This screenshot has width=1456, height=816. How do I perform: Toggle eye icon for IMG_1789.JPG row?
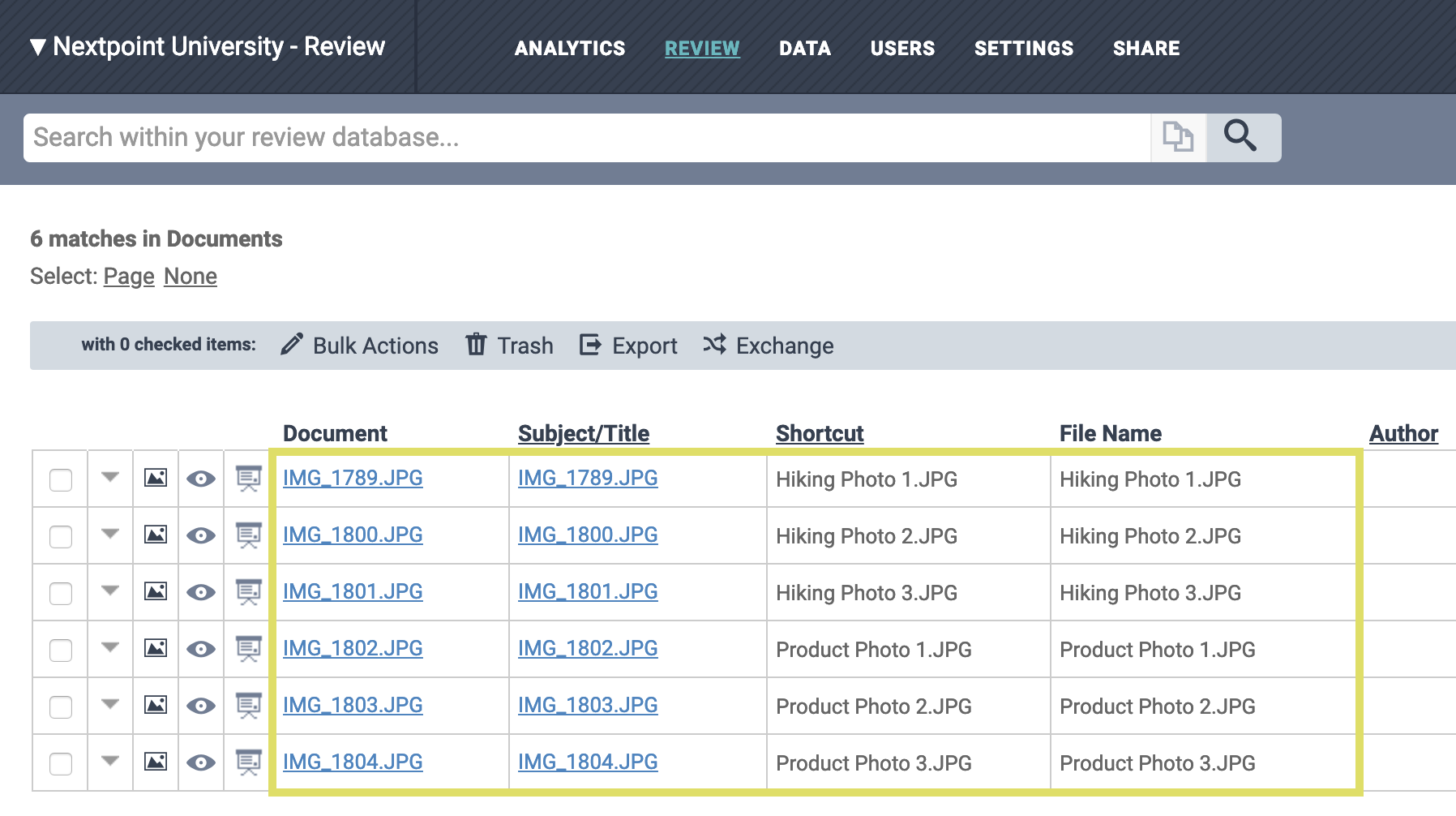click(201, 479)
